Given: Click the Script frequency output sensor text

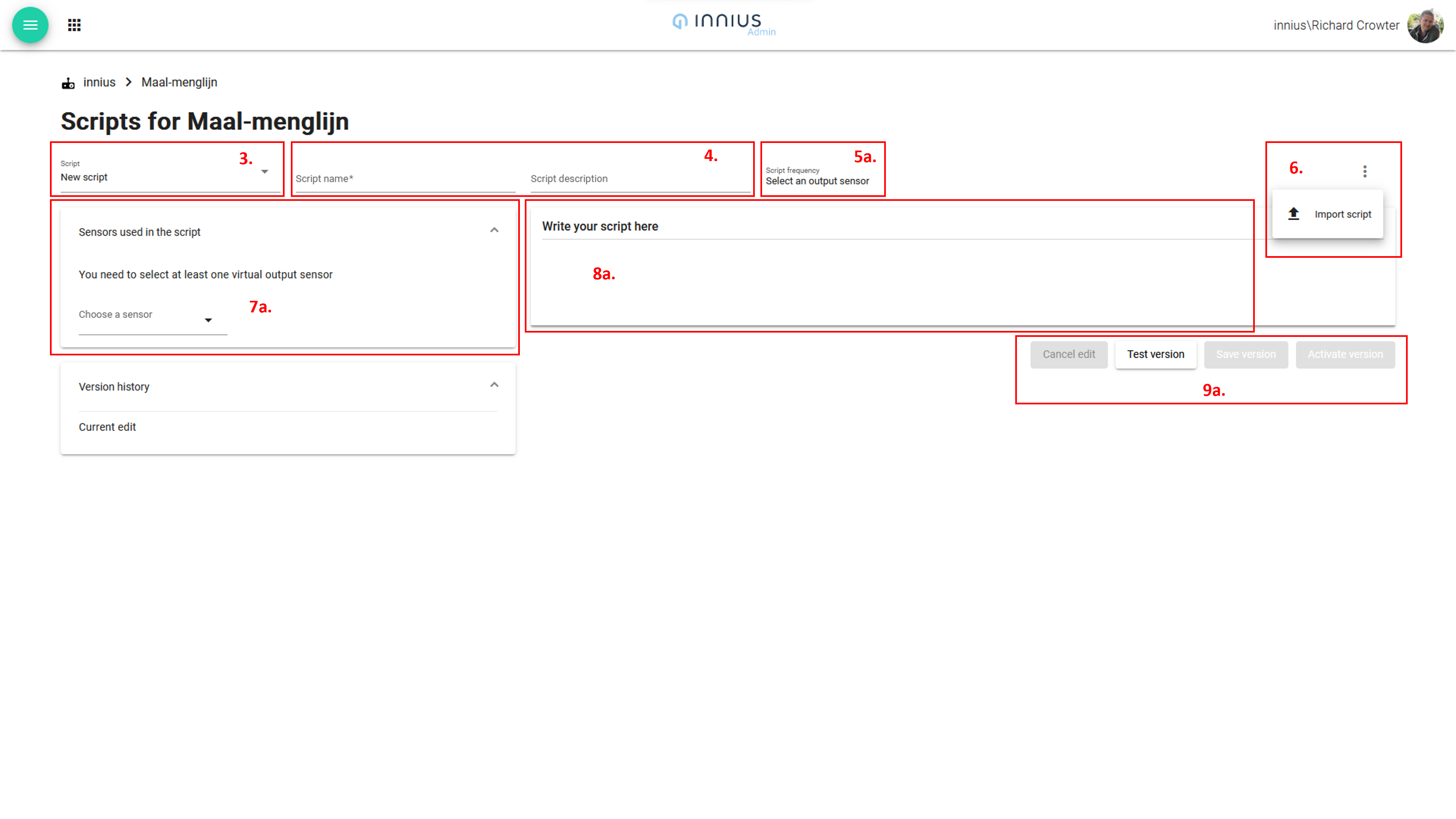Looking at the screenshot, I should [817, 181].
